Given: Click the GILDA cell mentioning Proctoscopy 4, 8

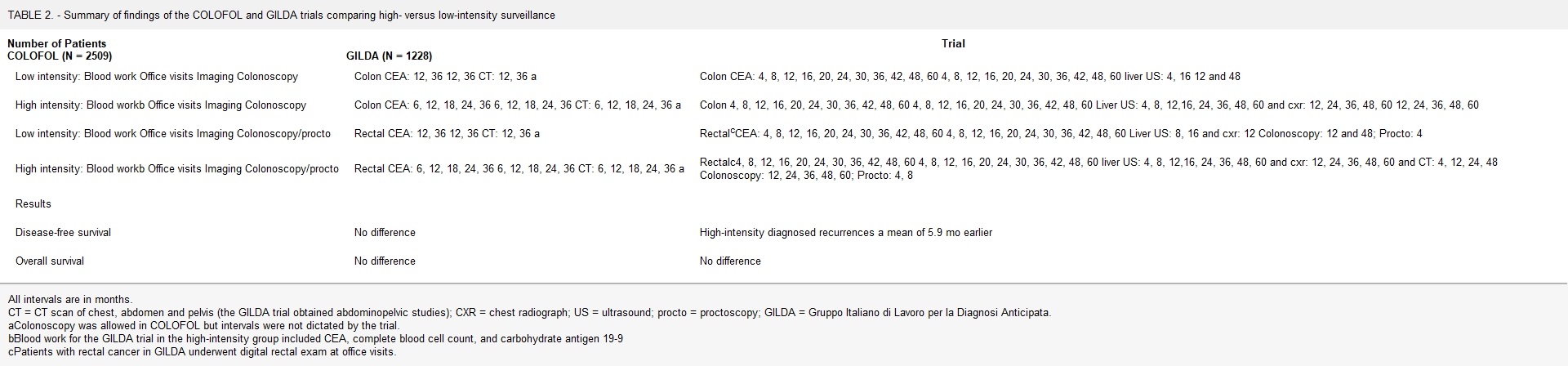Looking at the screenshot, I should [x=1098, y=169].
